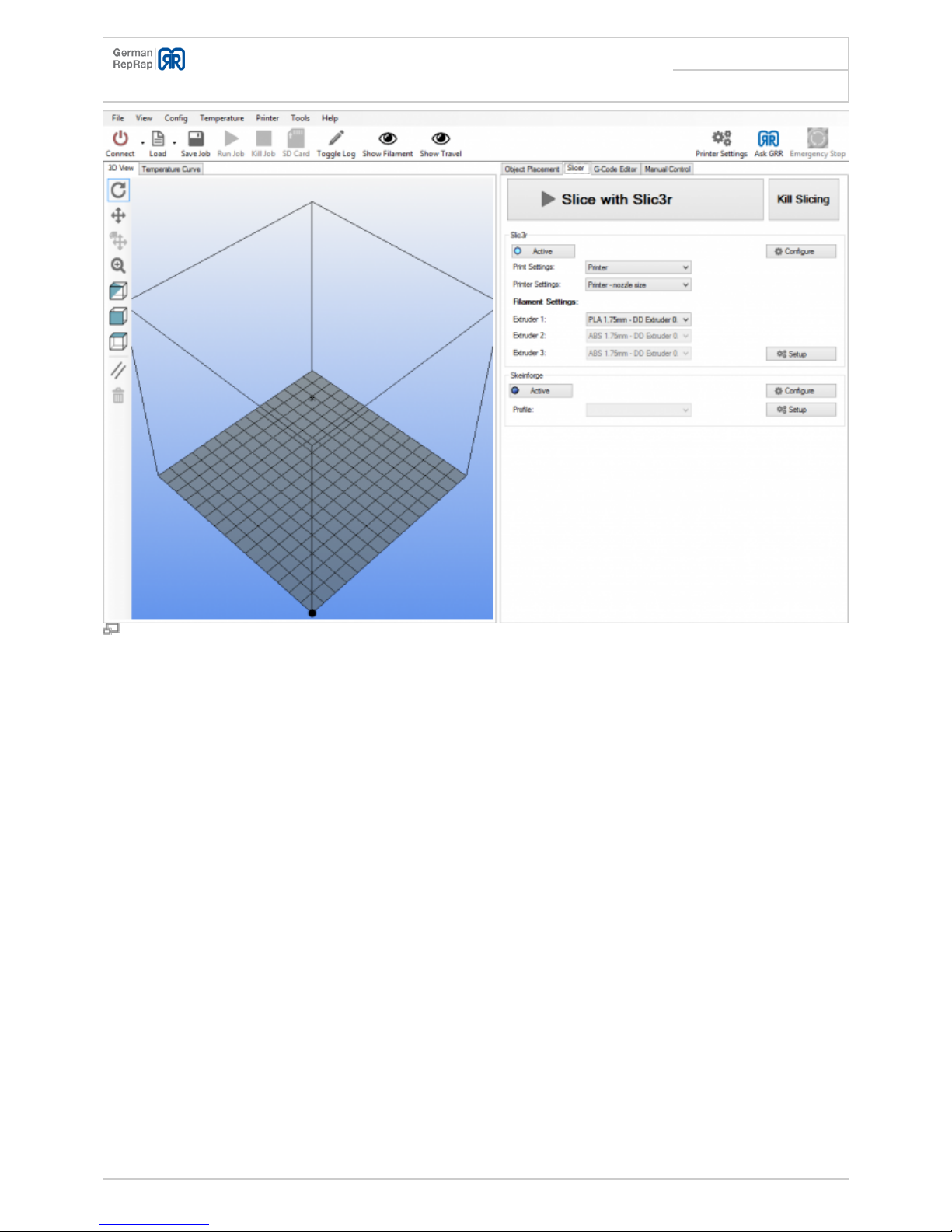
Task: Switch to the solid-filled cube view
Action: 118,316
